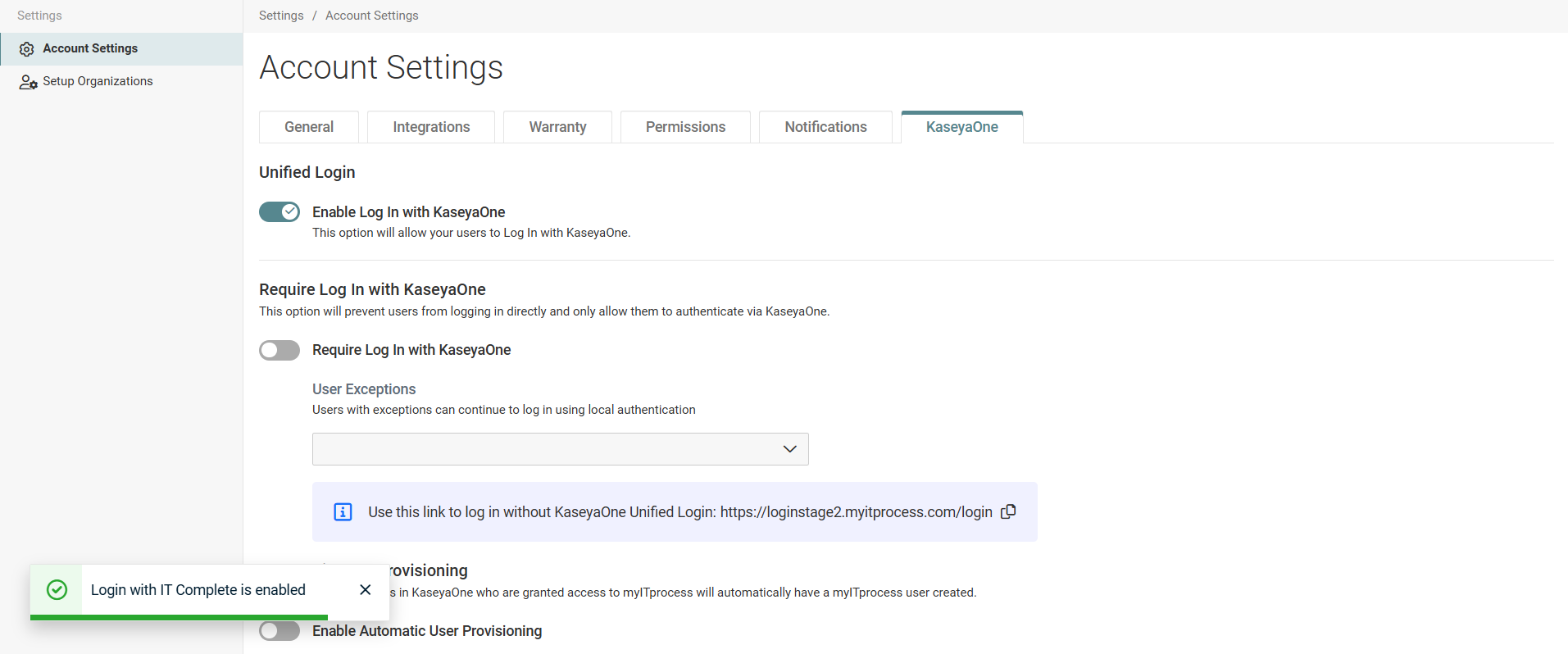Open the User Exceptions dropdown
The image size is (1568, 654).
549,449
